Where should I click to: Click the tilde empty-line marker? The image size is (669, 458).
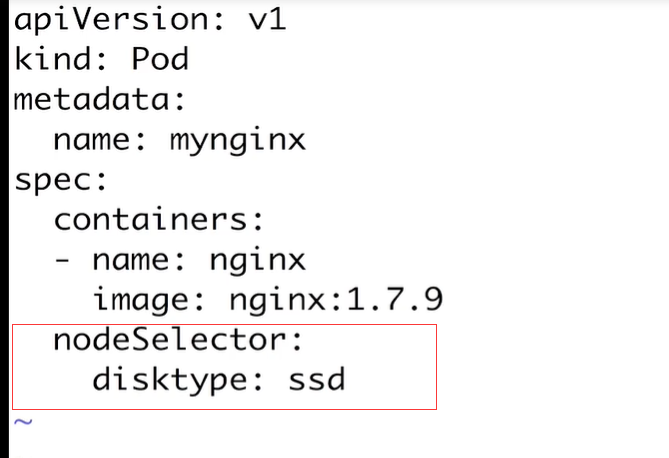tap(24, 421)
